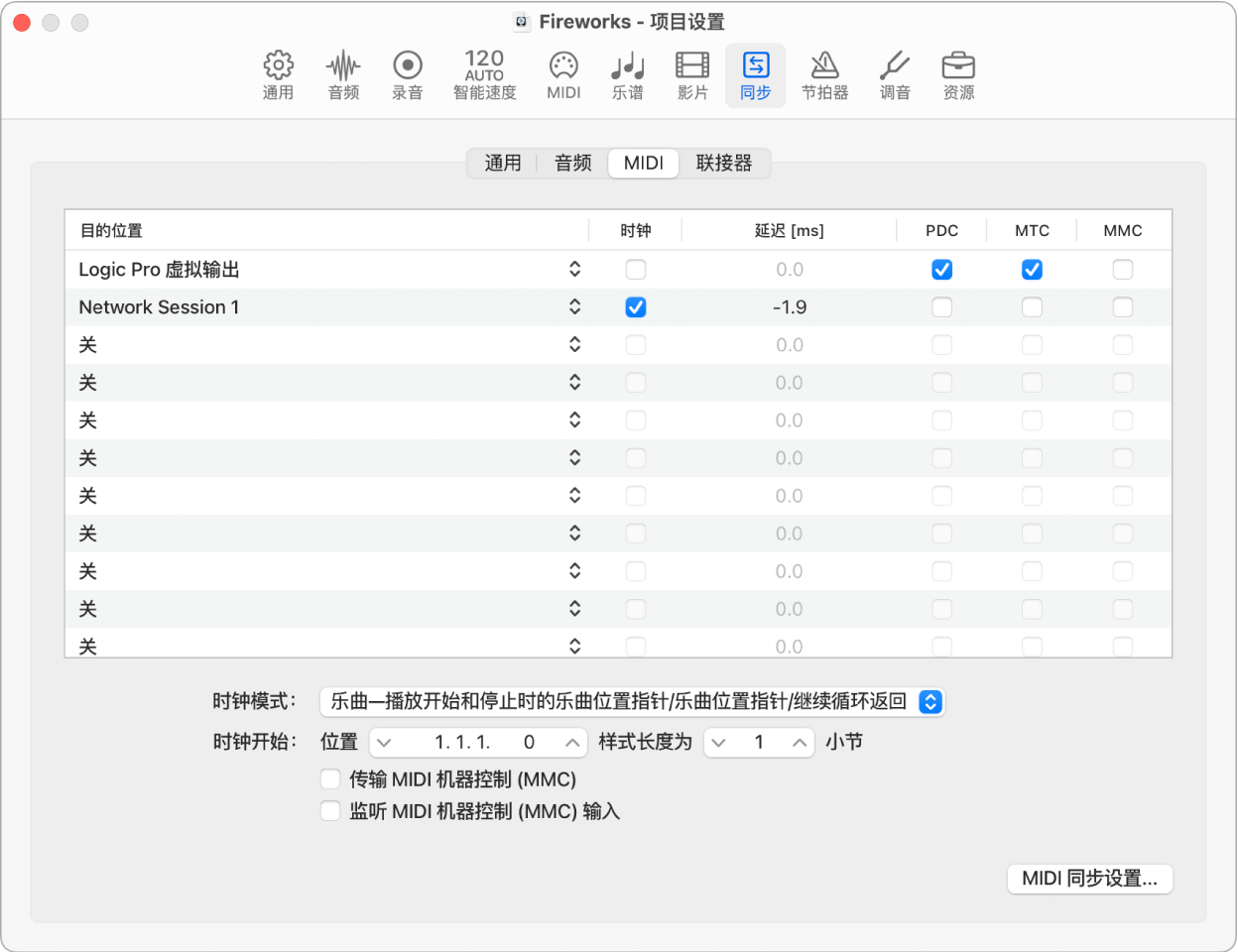The height and width of the screenshot is (952, 1238).
Task: Disable 时钟 for Network Session 1
Action: 635,306
